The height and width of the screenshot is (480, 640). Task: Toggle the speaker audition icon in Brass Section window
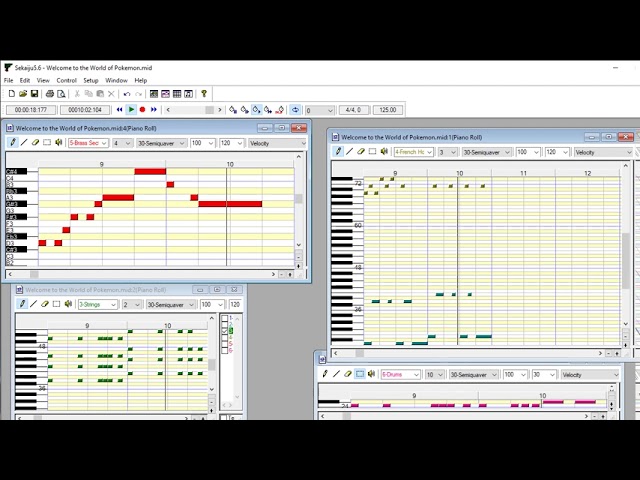(58, 142)
